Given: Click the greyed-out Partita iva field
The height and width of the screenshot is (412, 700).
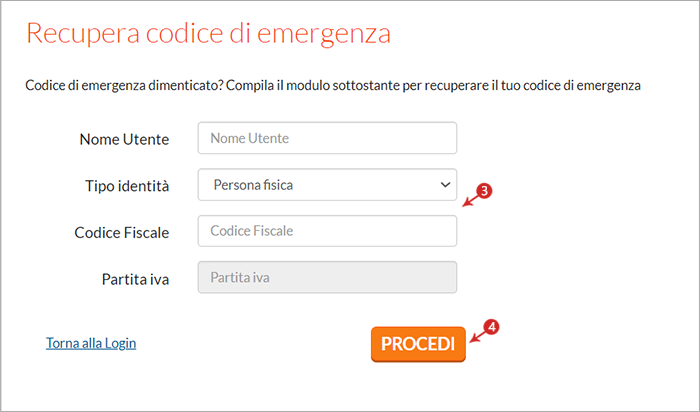Looking at the screenshot, I should (x=327, y=277).
